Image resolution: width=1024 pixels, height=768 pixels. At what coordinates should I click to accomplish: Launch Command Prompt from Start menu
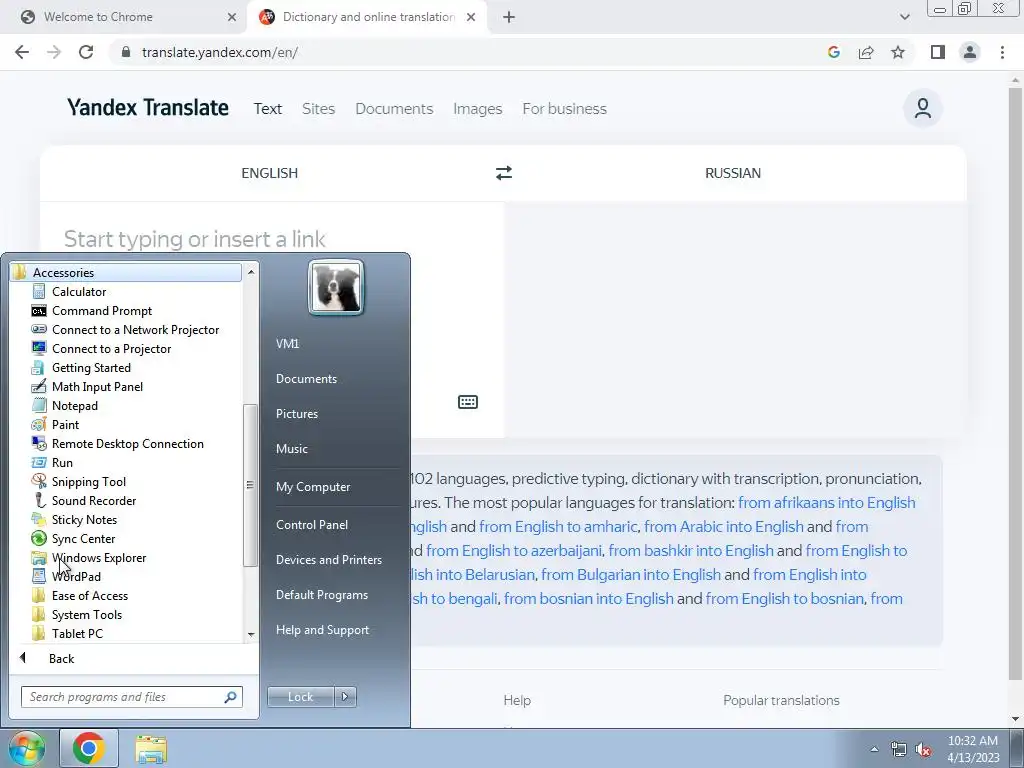click(101, 311)
